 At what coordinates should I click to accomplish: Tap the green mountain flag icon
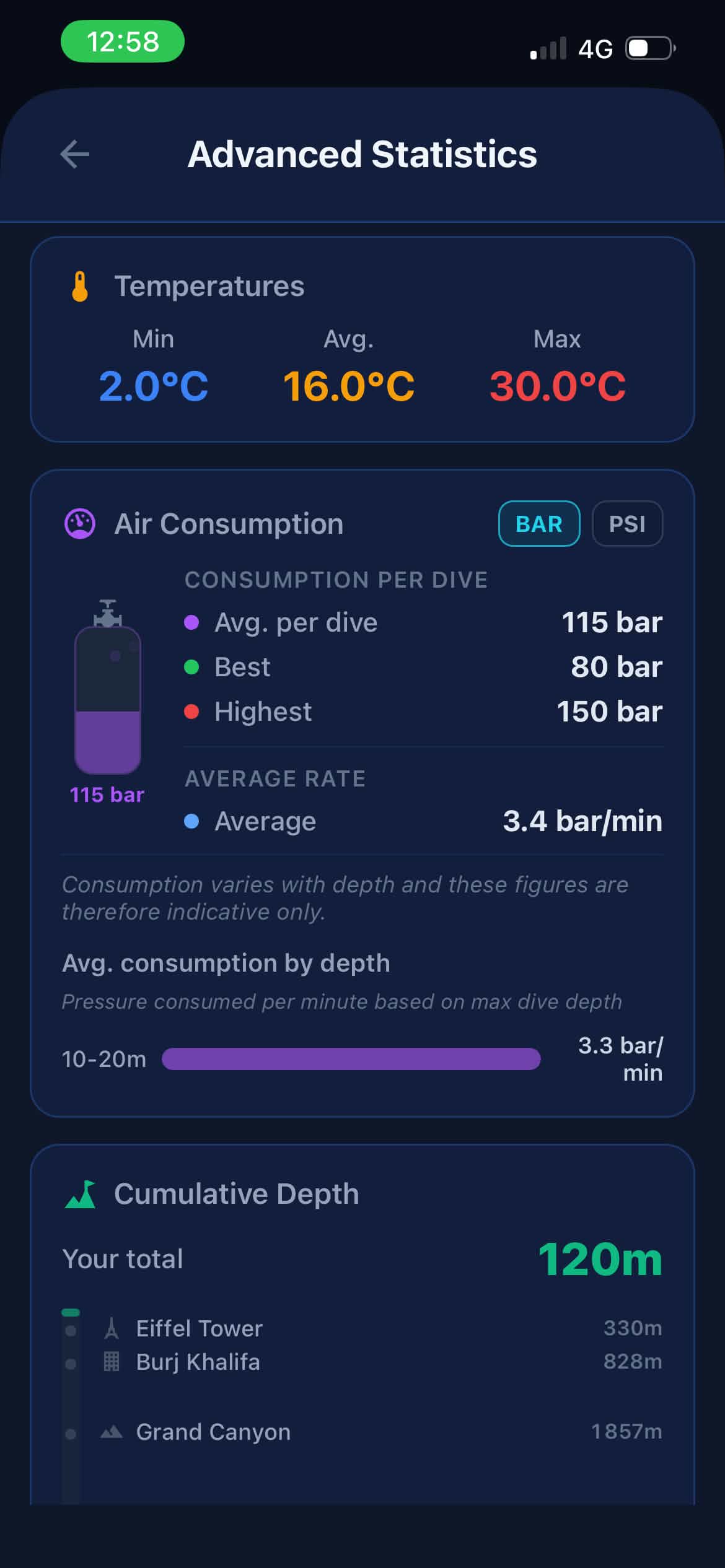tap(81, 1194)
